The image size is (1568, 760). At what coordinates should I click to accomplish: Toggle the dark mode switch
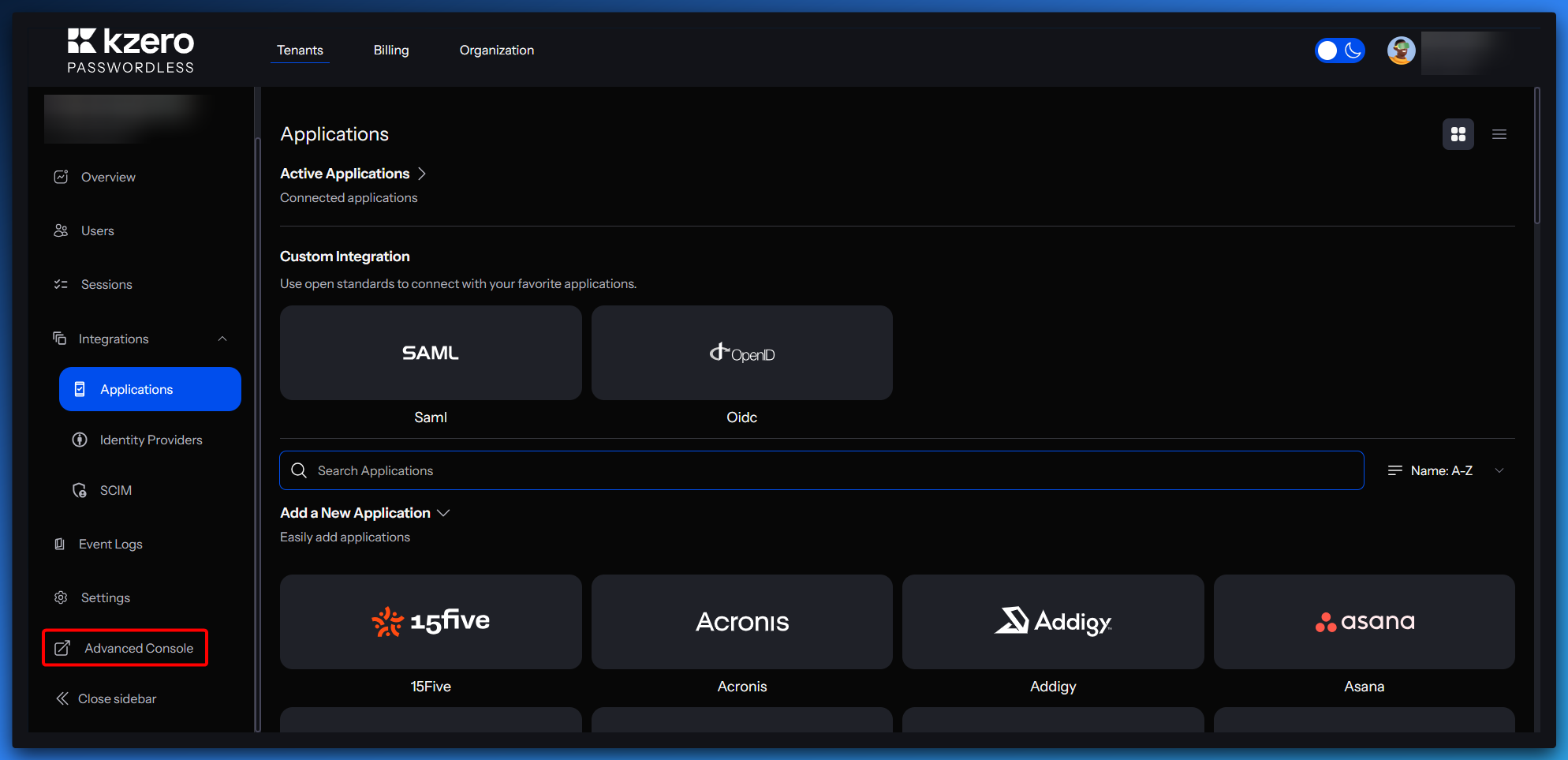tap(1339, 51)
